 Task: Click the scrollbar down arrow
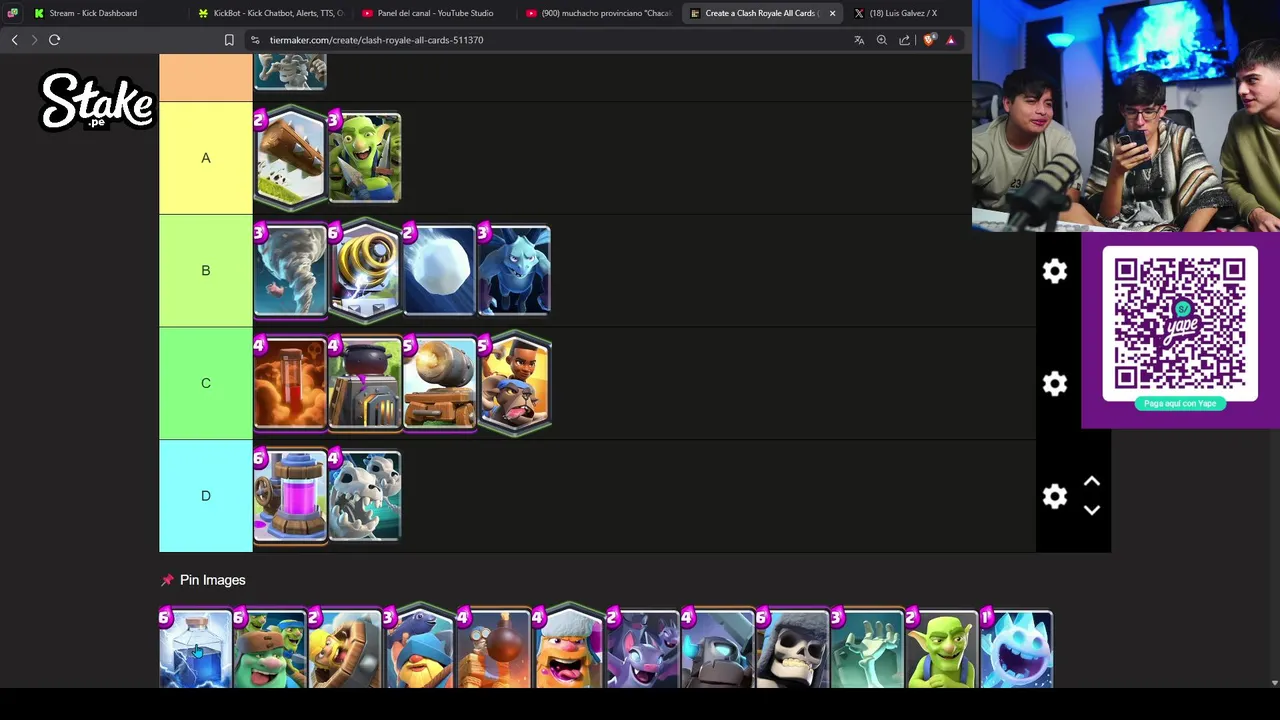[x=1274, y=683]
